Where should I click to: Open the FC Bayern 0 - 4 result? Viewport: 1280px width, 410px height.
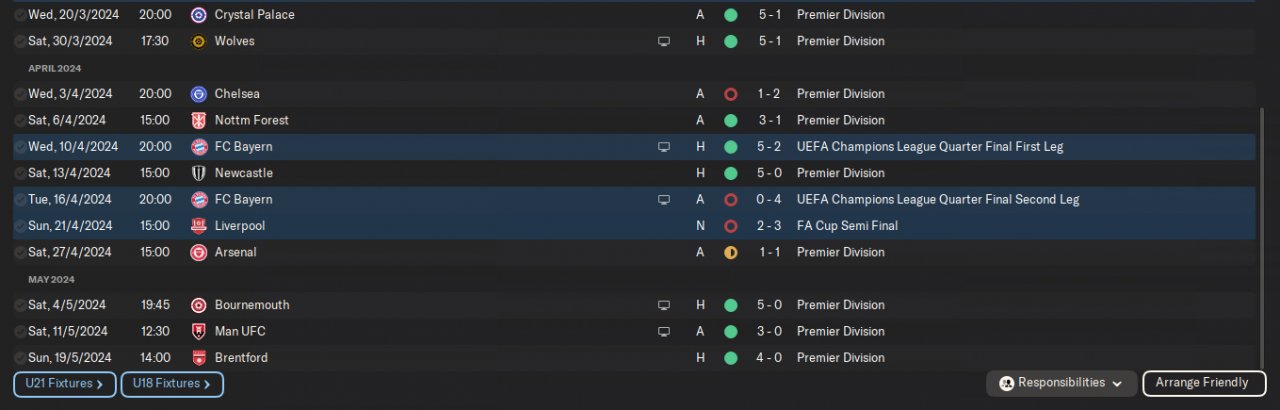[x=768, y=199]
